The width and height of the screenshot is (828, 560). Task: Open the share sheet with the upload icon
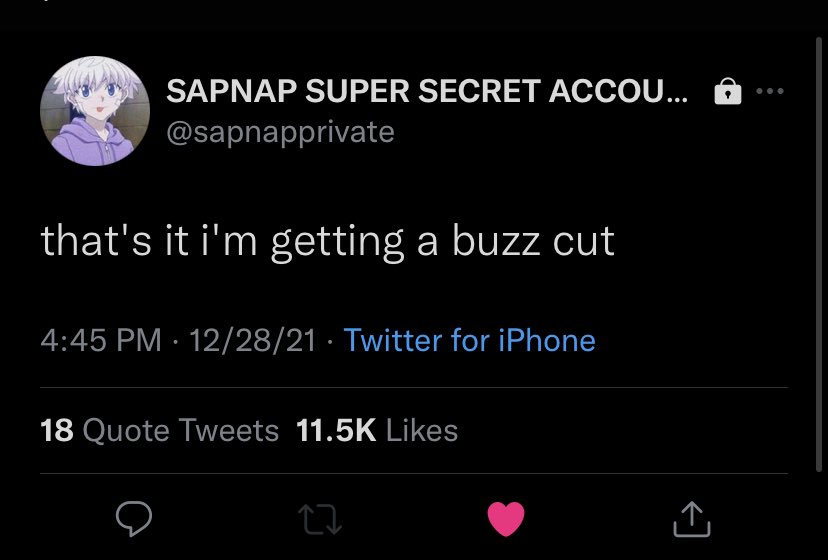[691, 518]
